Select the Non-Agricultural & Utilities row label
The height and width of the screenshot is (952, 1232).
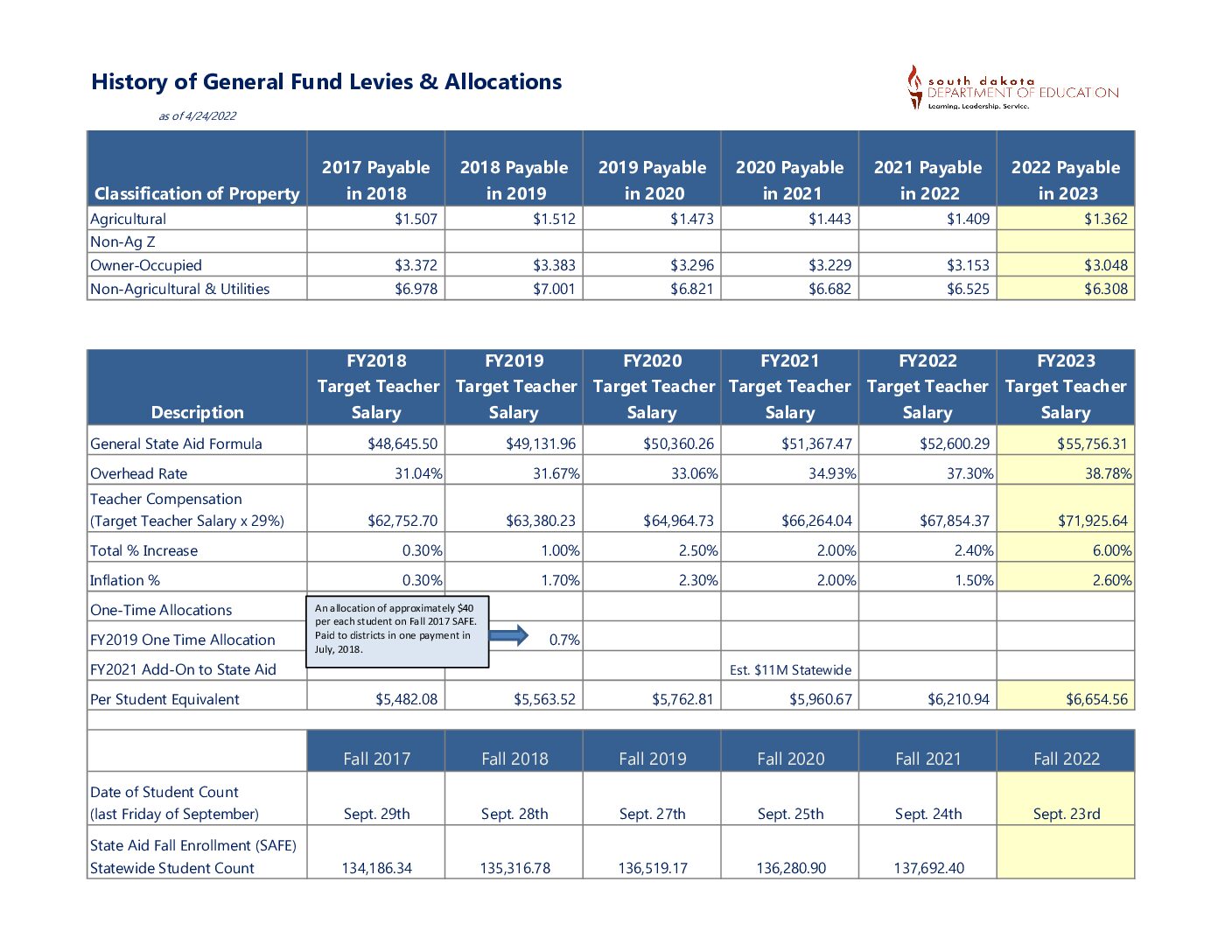pyautogui.click(x=180, y=289)
